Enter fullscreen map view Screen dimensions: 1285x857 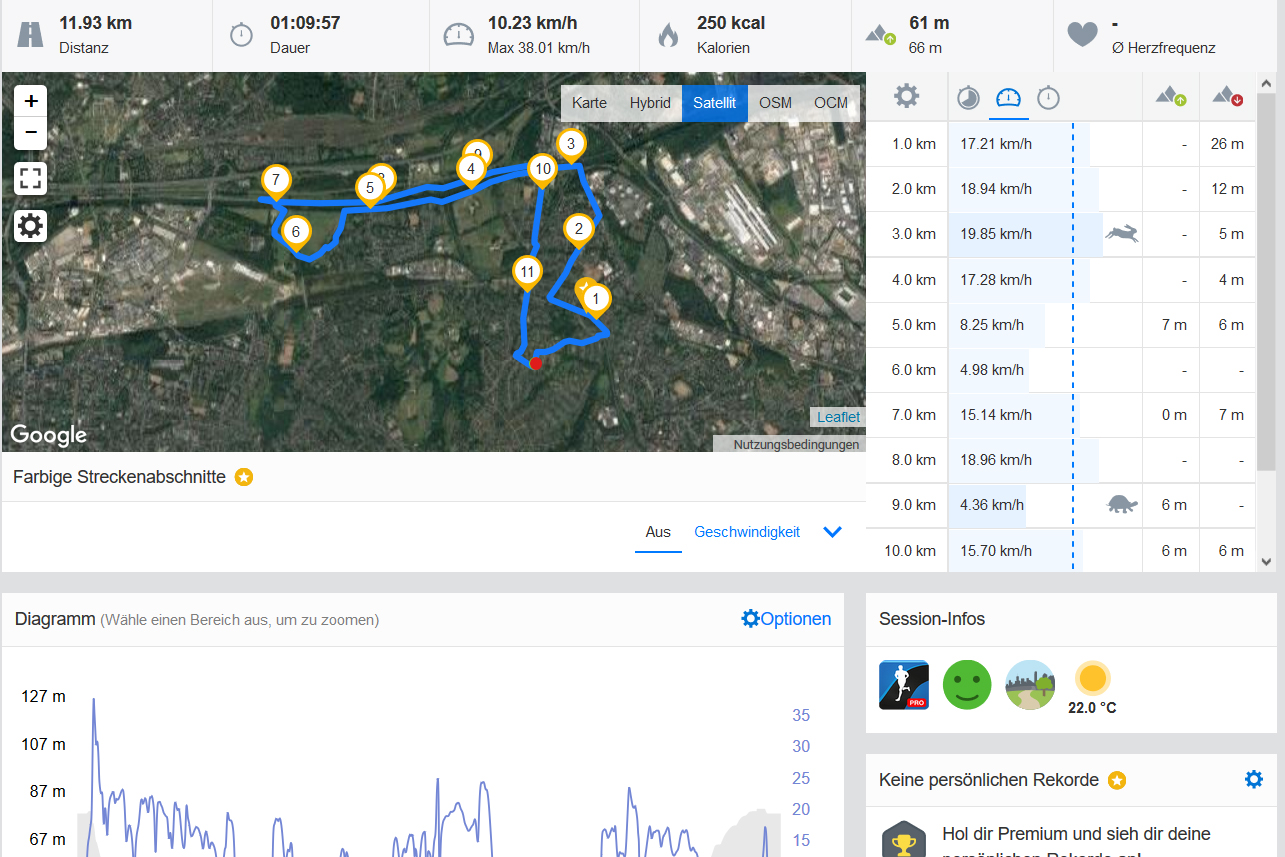[31, 180]
